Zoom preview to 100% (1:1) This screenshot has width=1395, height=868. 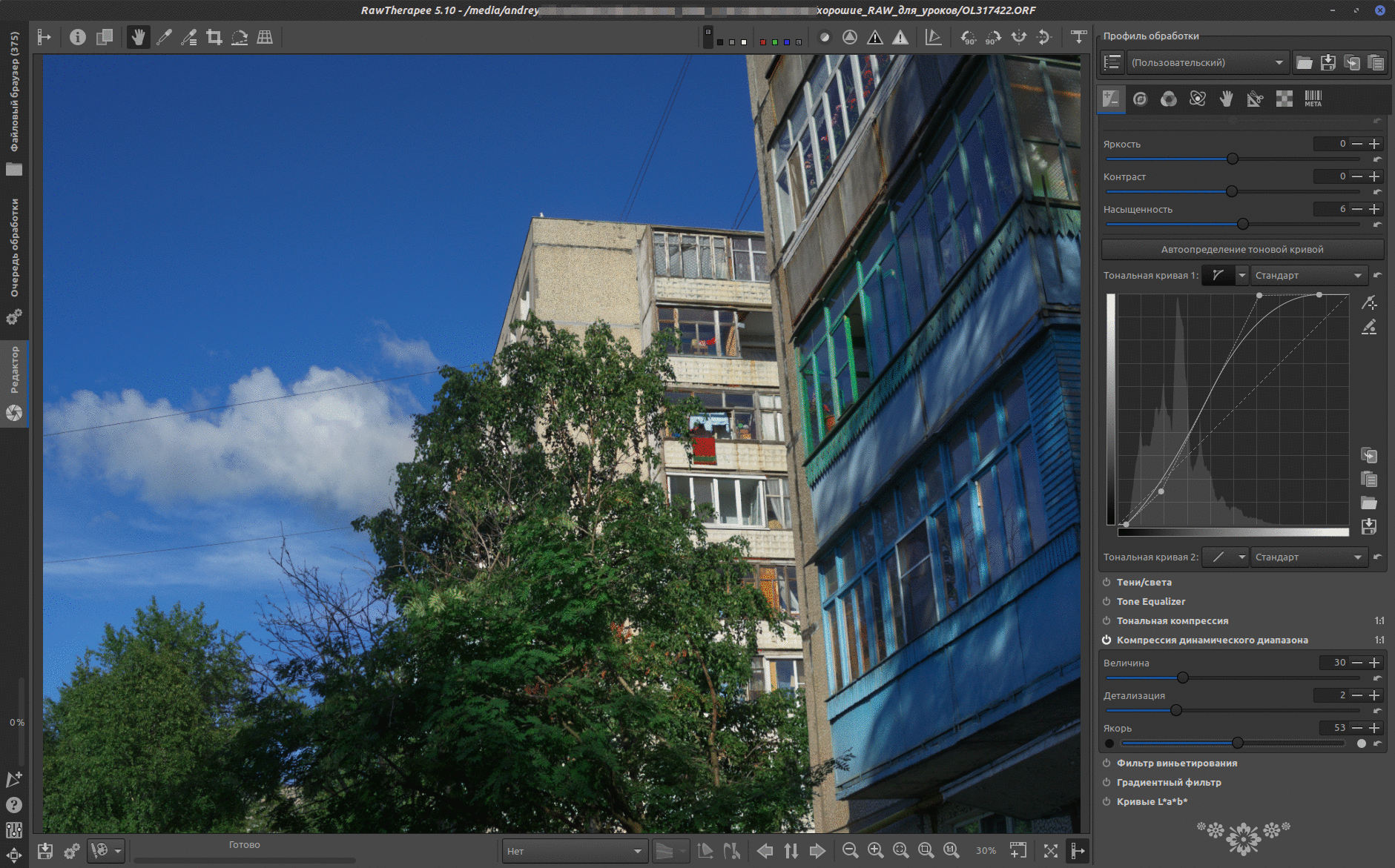point(952,851)
